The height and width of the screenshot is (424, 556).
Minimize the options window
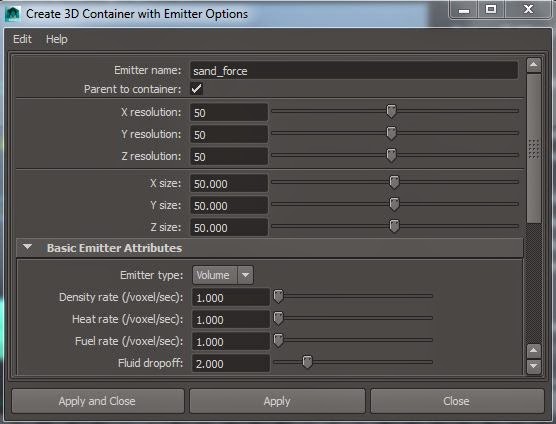[463, 10]
